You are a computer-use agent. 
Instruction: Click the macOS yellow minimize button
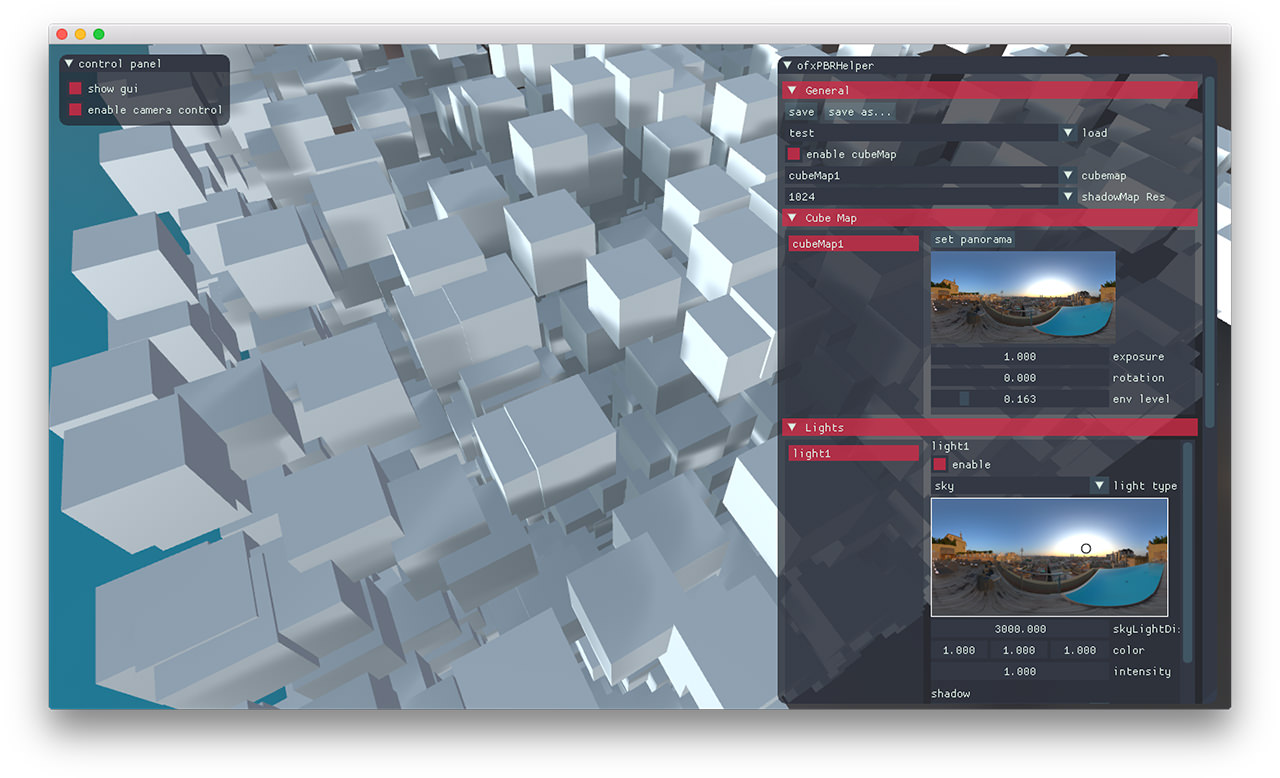tap(81, 34)
